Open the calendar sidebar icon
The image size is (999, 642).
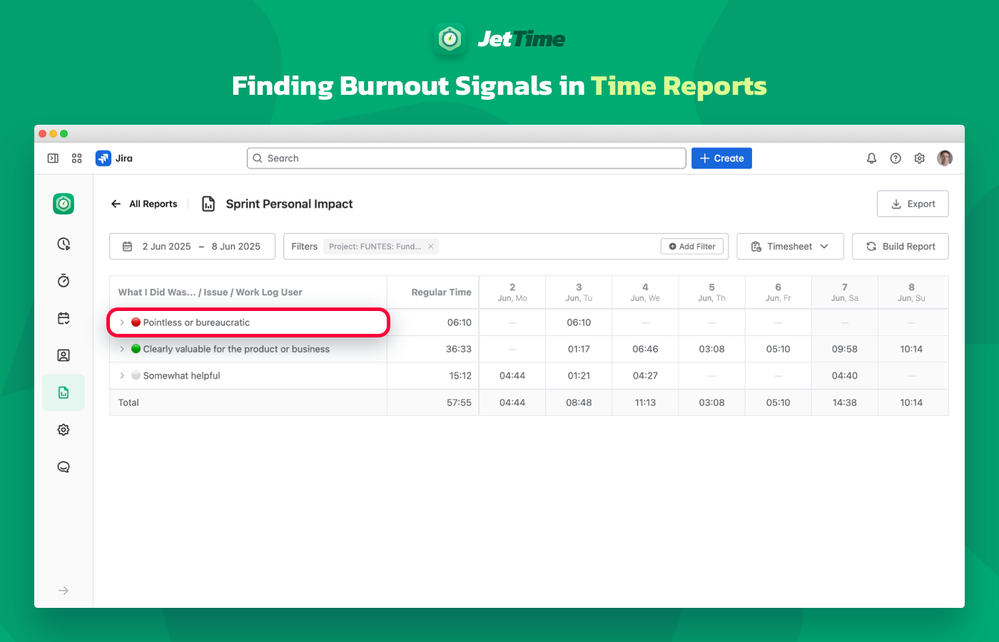click(63, 318)
